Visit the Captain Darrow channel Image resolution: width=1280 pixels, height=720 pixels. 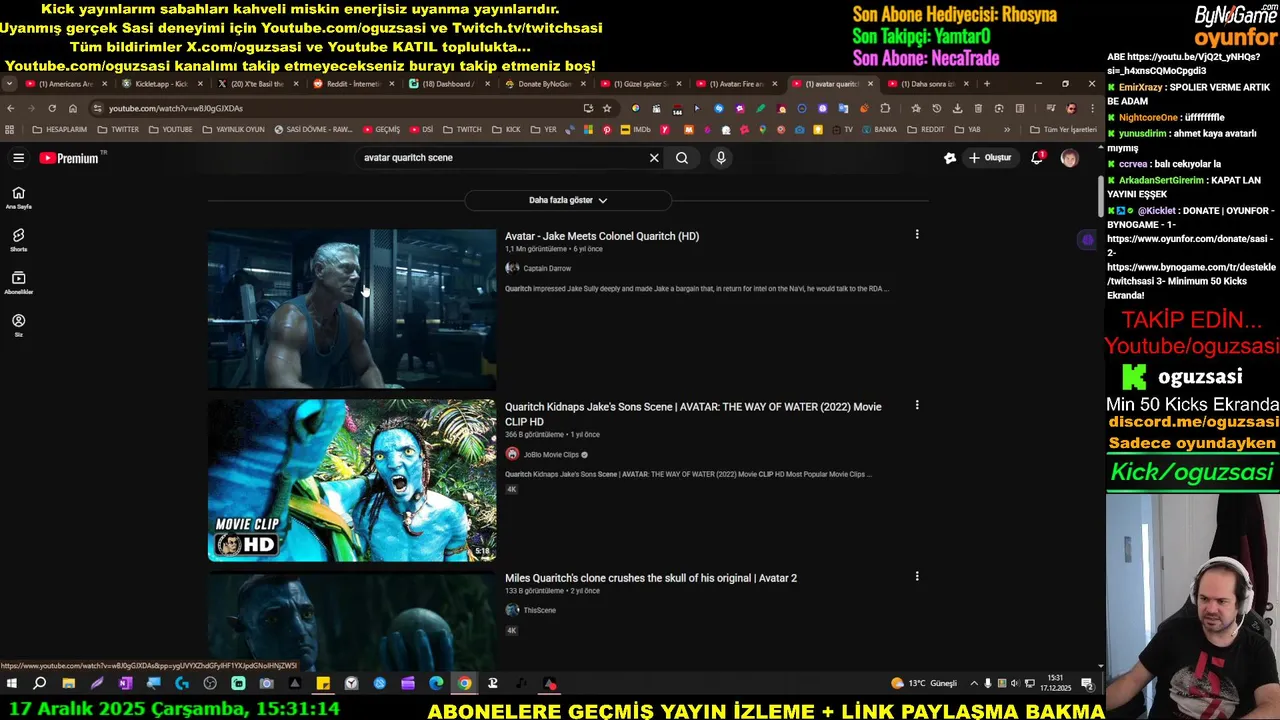coord(547,268)
